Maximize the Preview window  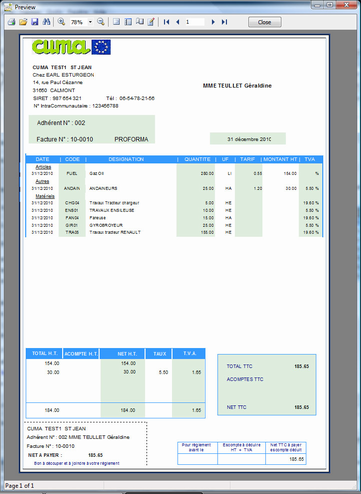(x=330, y=5)
